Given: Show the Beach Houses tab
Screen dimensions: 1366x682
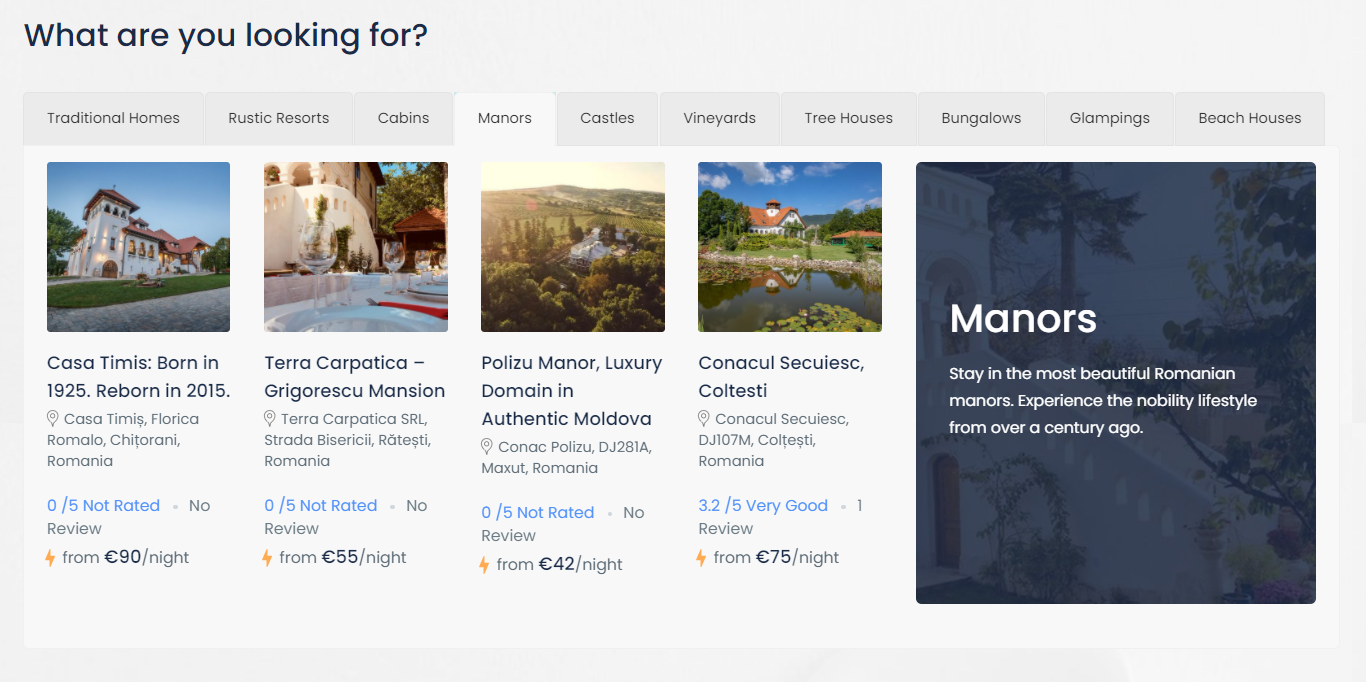Looking at the screenshot, I should 1249,118.
